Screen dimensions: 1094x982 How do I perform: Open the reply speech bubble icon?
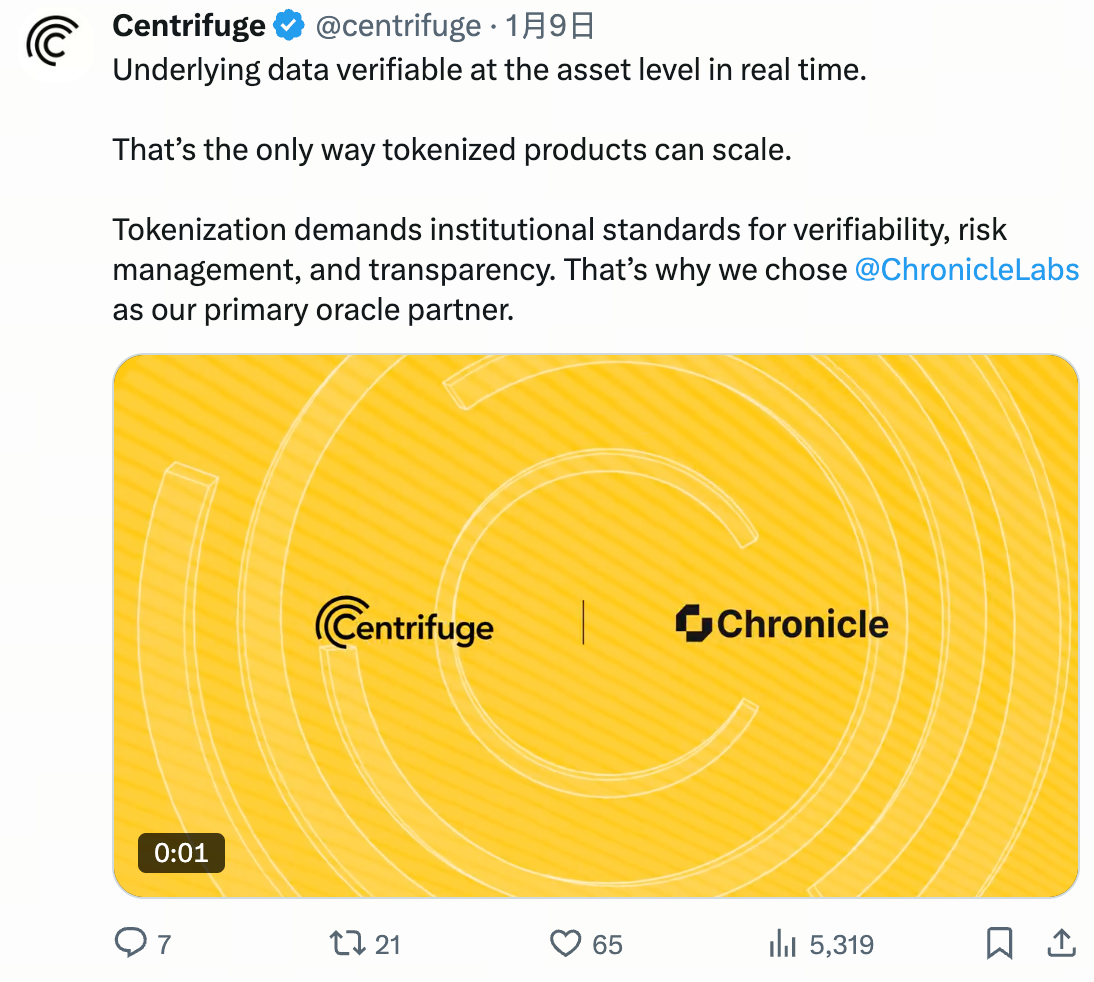131,943
